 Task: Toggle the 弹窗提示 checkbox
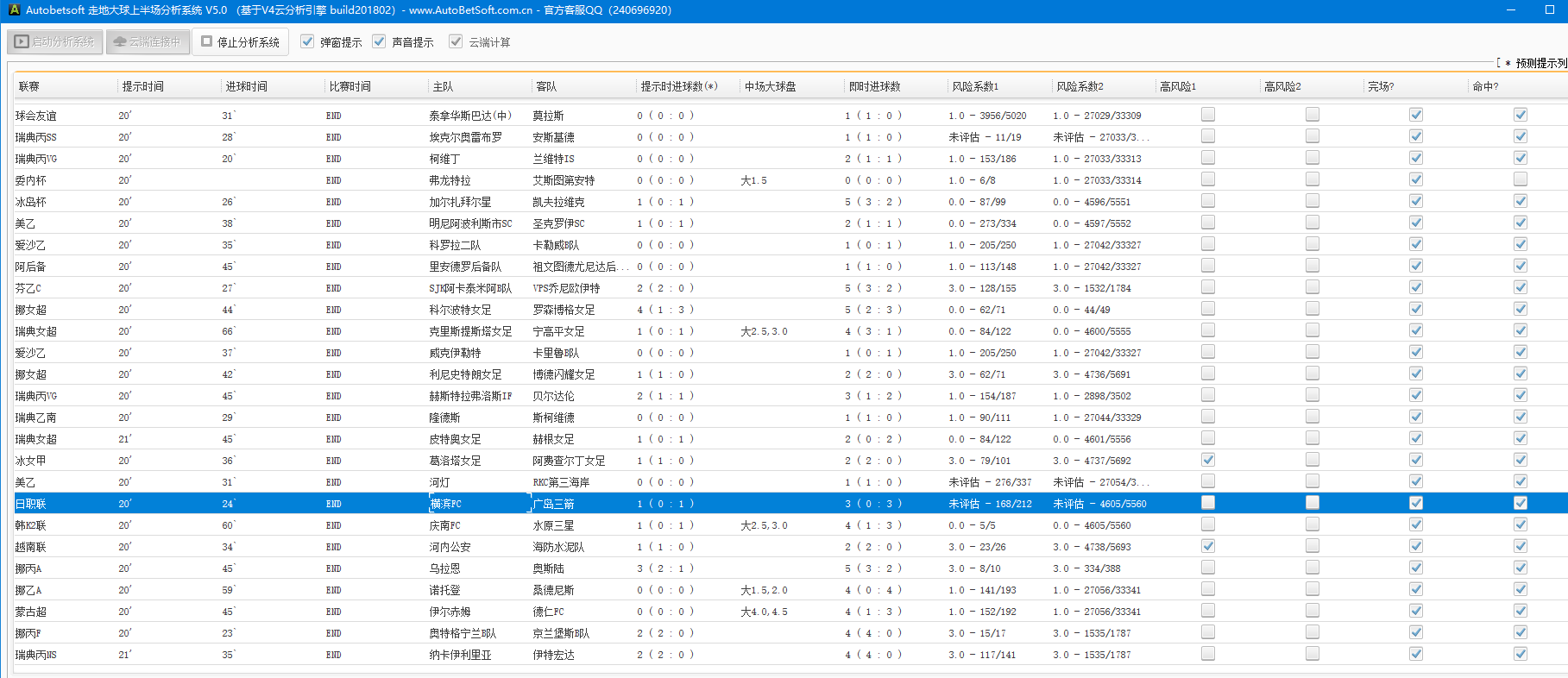pos(307,41)
